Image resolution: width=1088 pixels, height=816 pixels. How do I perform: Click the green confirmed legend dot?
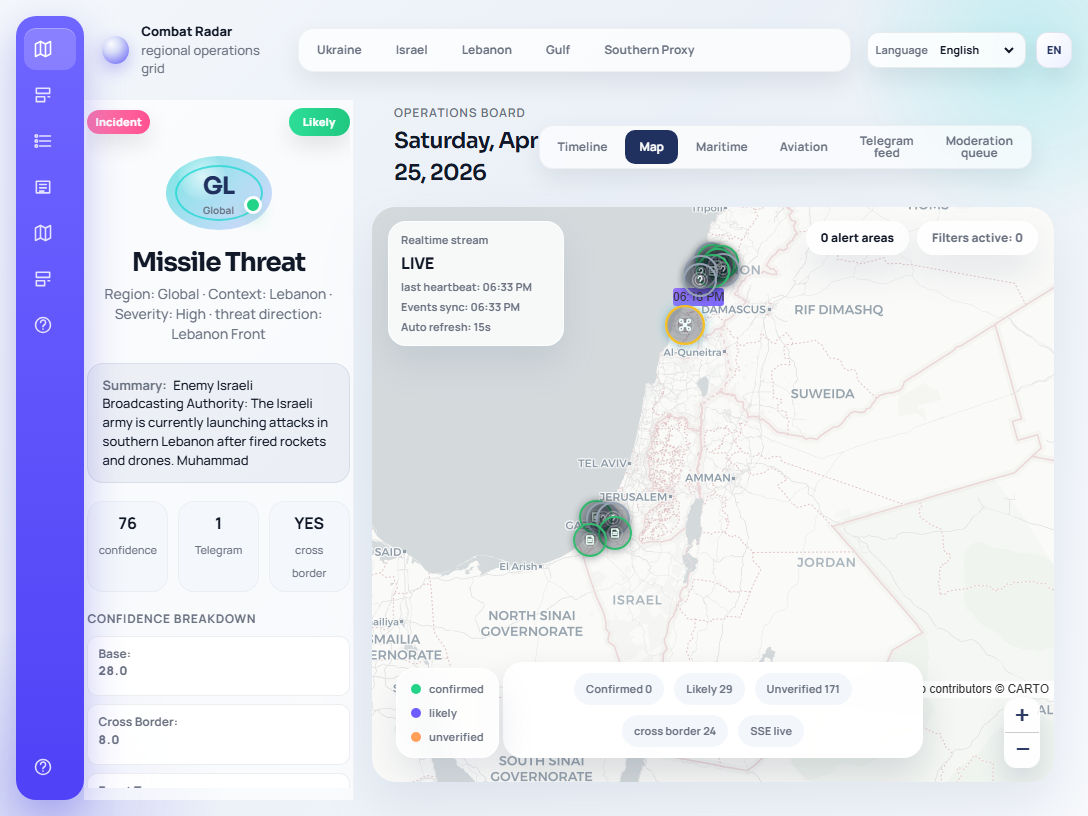pyautogui.click(x=416, y=689)
